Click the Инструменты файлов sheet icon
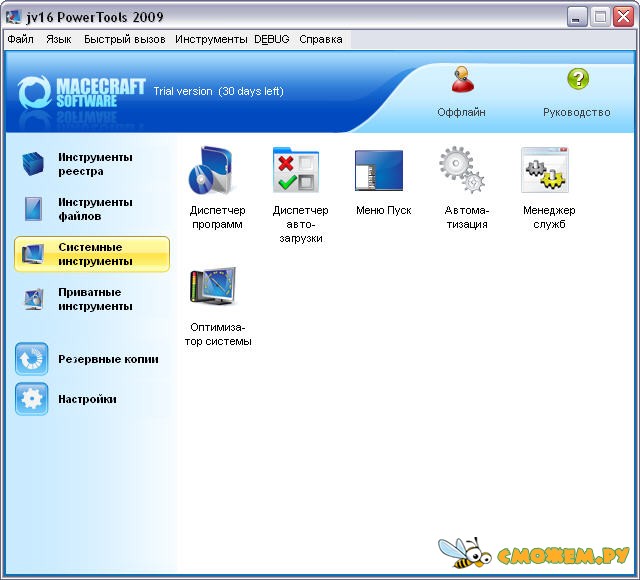 coord(33,209)
